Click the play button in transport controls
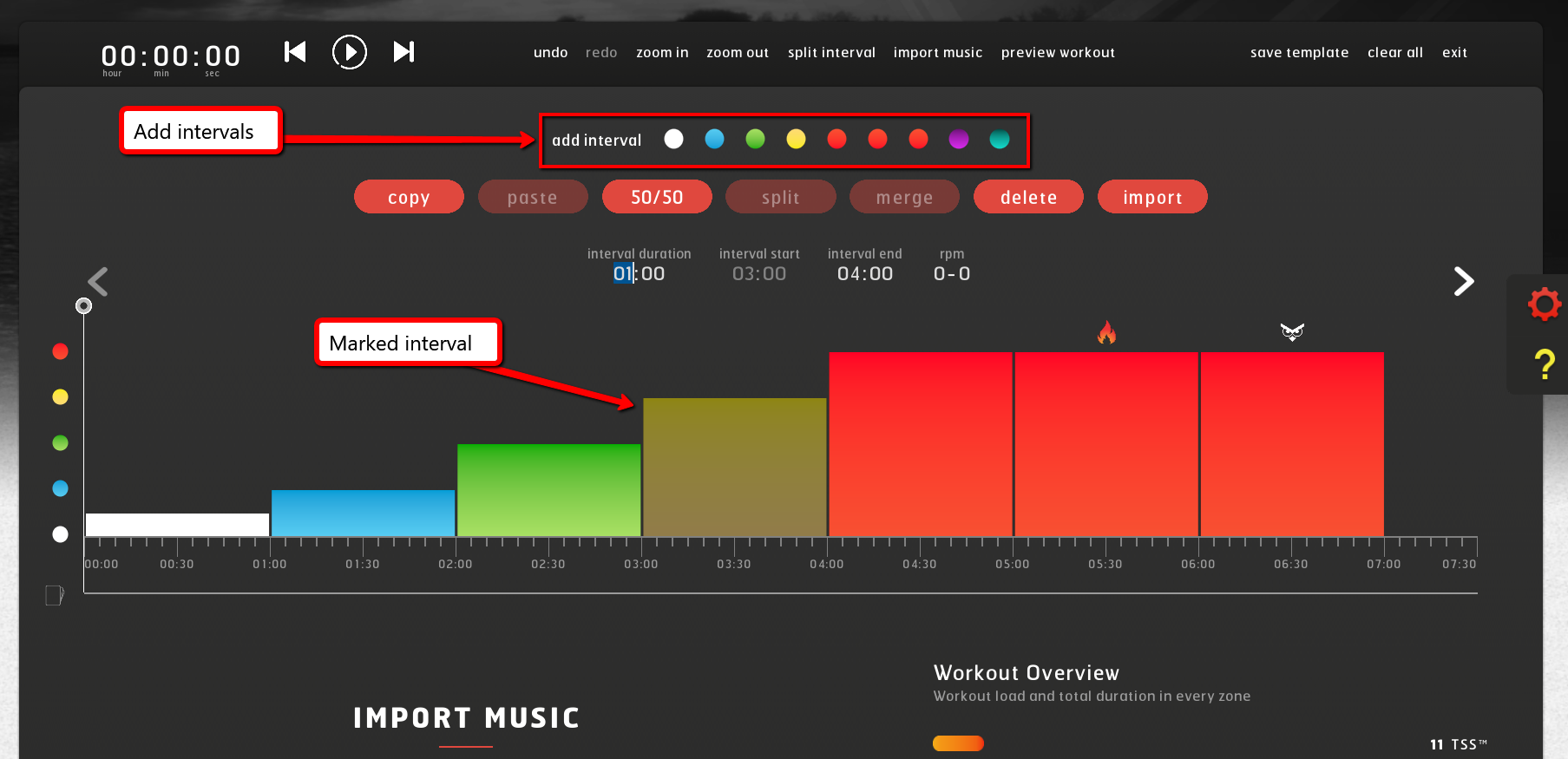Image resolution: width=1568 pixels, height=759 pixels. [349, 52]
